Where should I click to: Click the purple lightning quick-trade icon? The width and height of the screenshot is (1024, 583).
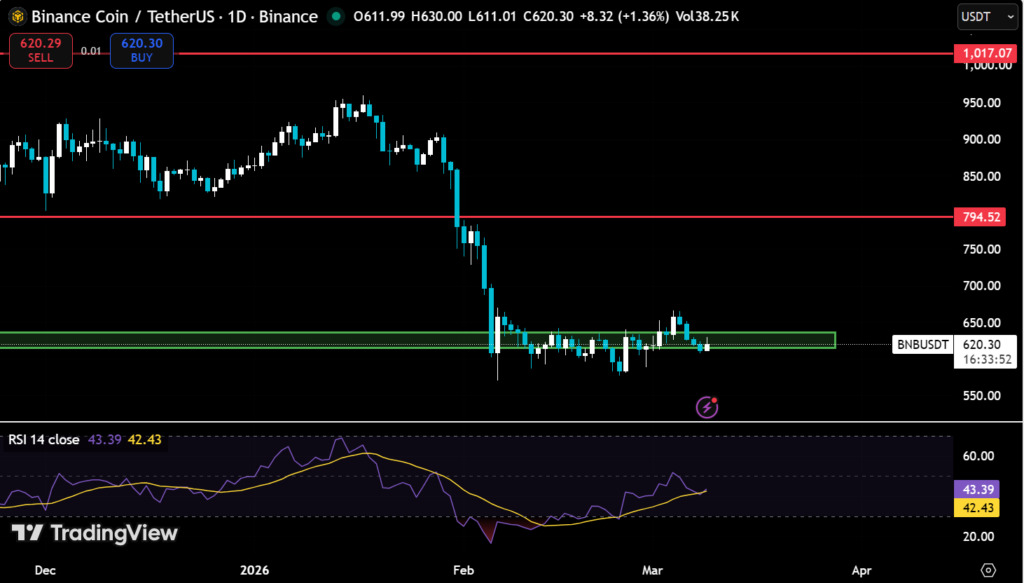[x=709, y=407]
